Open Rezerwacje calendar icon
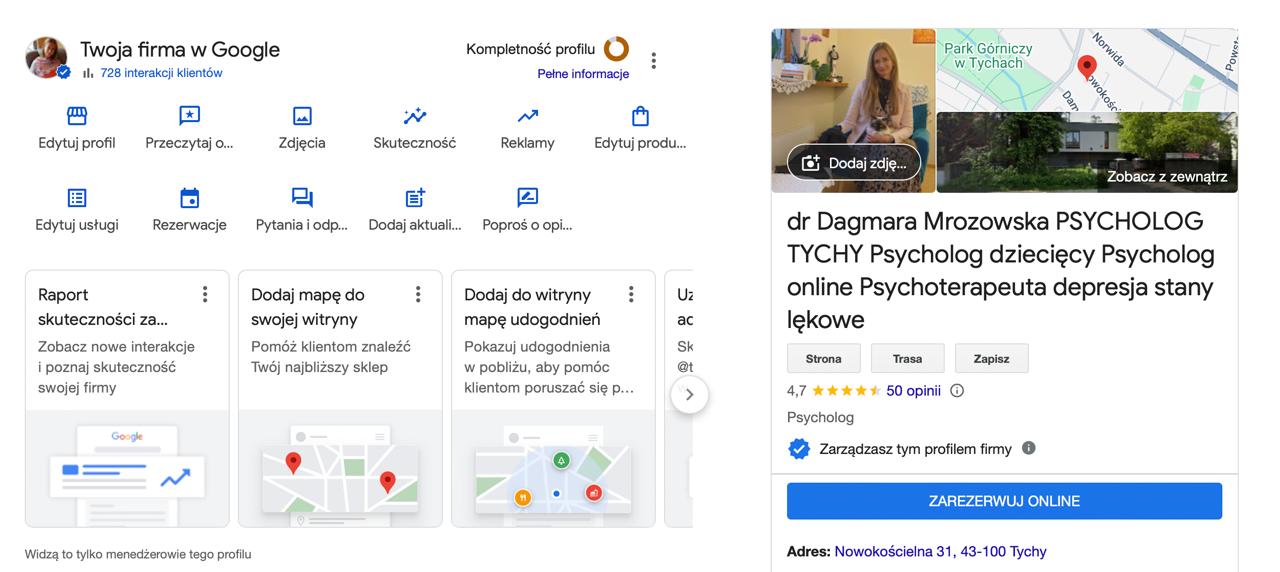The width and height of the screenshot is (1280, 572). point(189,198)
